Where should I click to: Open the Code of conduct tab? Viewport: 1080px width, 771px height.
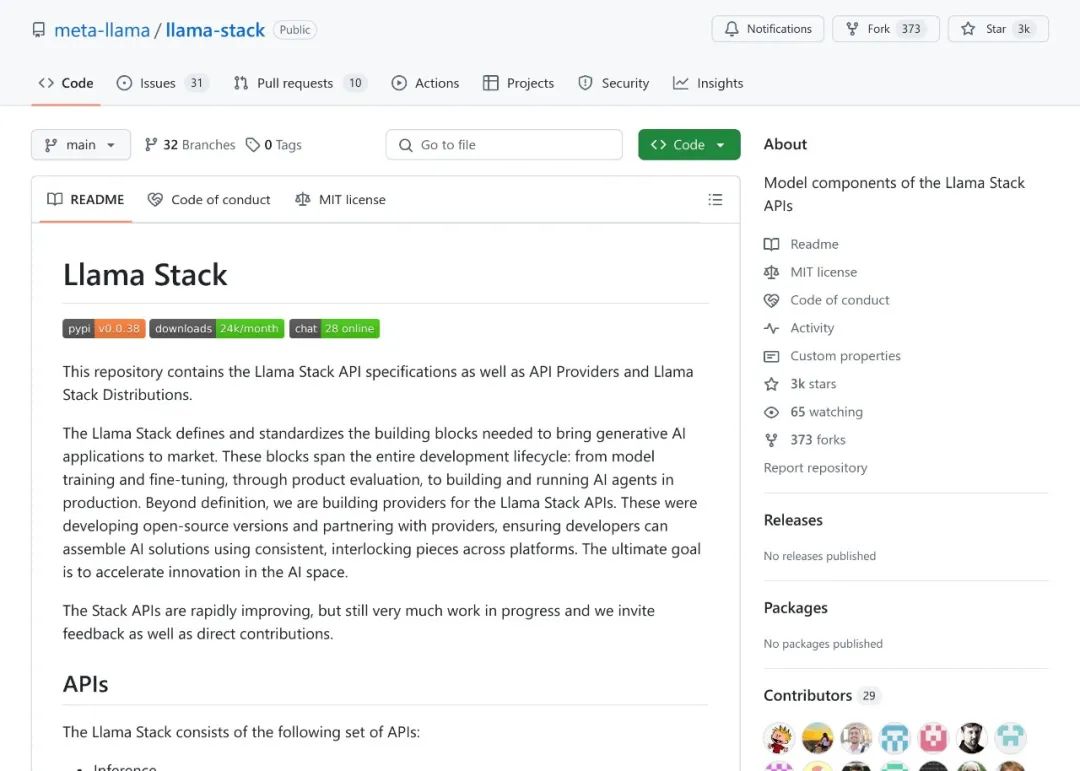[209, 200]
